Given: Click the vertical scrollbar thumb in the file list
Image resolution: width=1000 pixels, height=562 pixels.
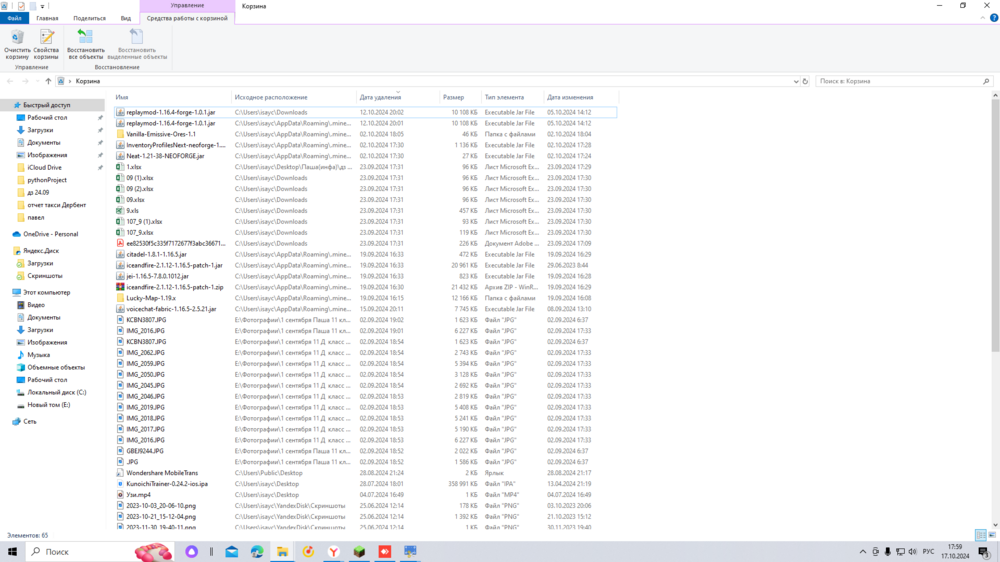Looking at the screenshot, I should click(x=995, y=225).
